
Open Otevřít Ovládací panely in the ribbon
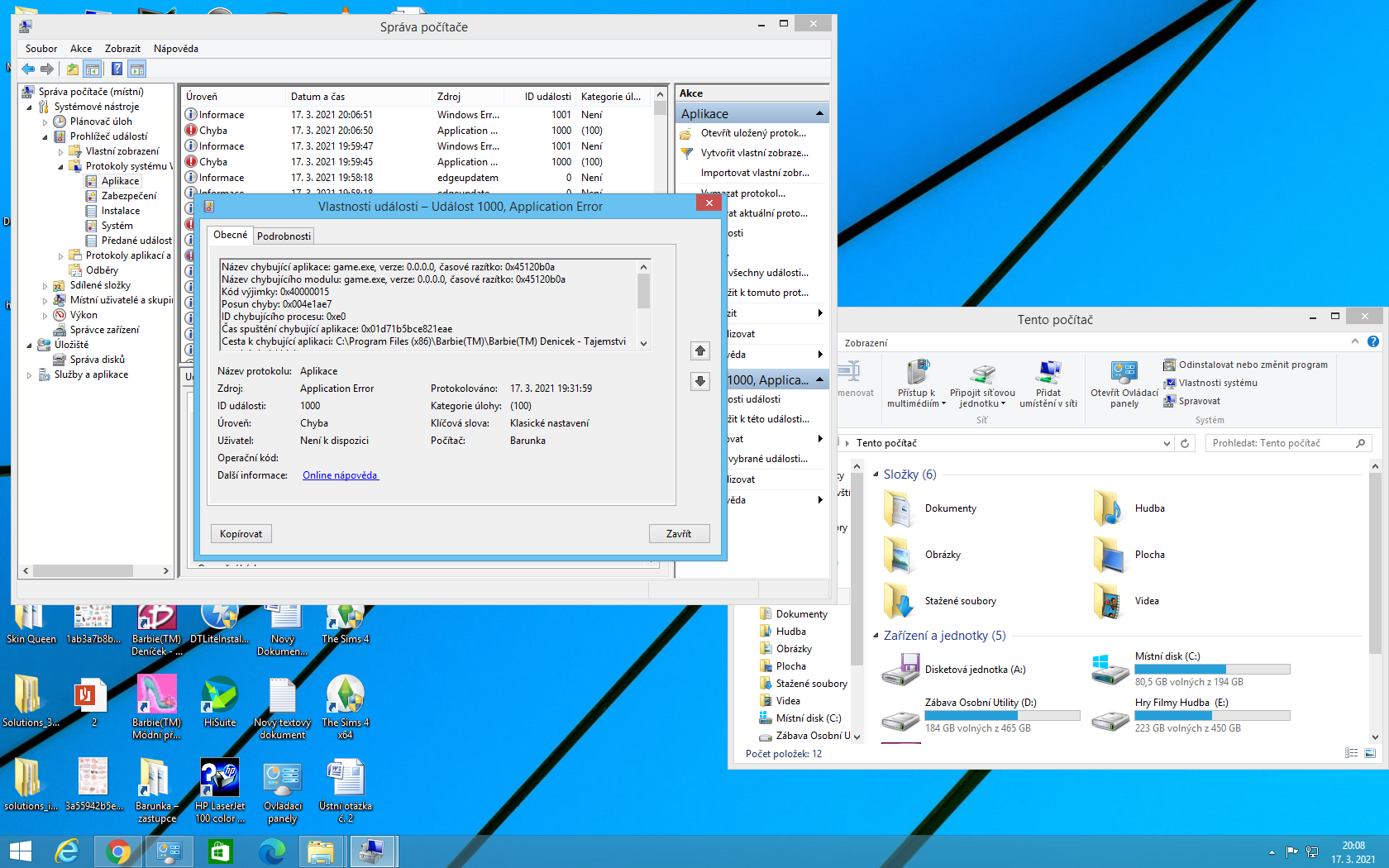[1124, 385]
